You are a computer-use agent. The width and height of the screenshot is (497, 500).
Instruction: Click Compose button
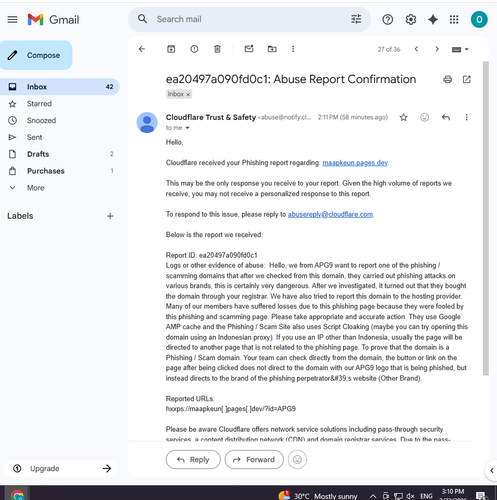pyautogui.click(x=36, y=55)
